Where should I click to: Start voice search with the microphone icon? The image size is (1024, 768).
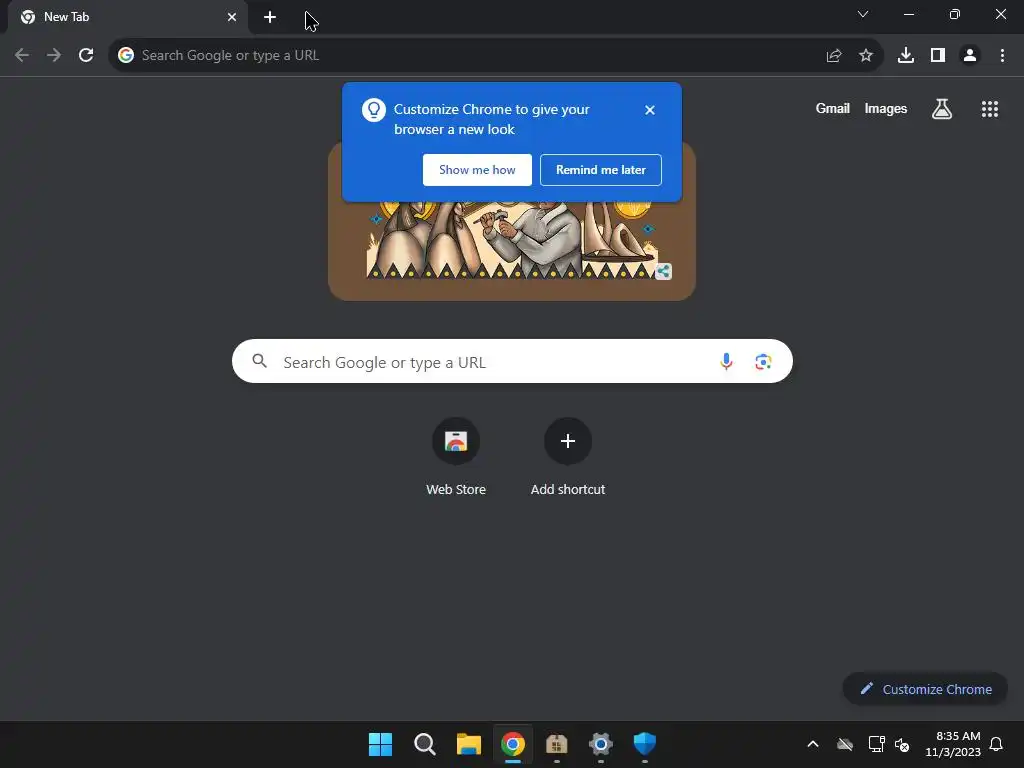pyautogui.click(x=726, y=361)
